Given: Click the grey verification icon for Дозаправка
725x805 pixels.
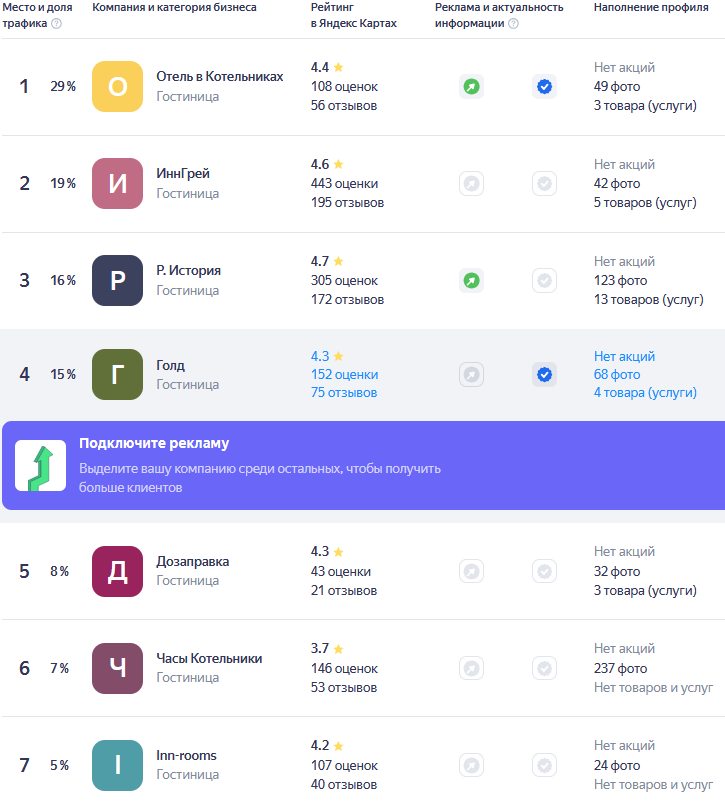Looking at the screenshot, I should (544, 571).
